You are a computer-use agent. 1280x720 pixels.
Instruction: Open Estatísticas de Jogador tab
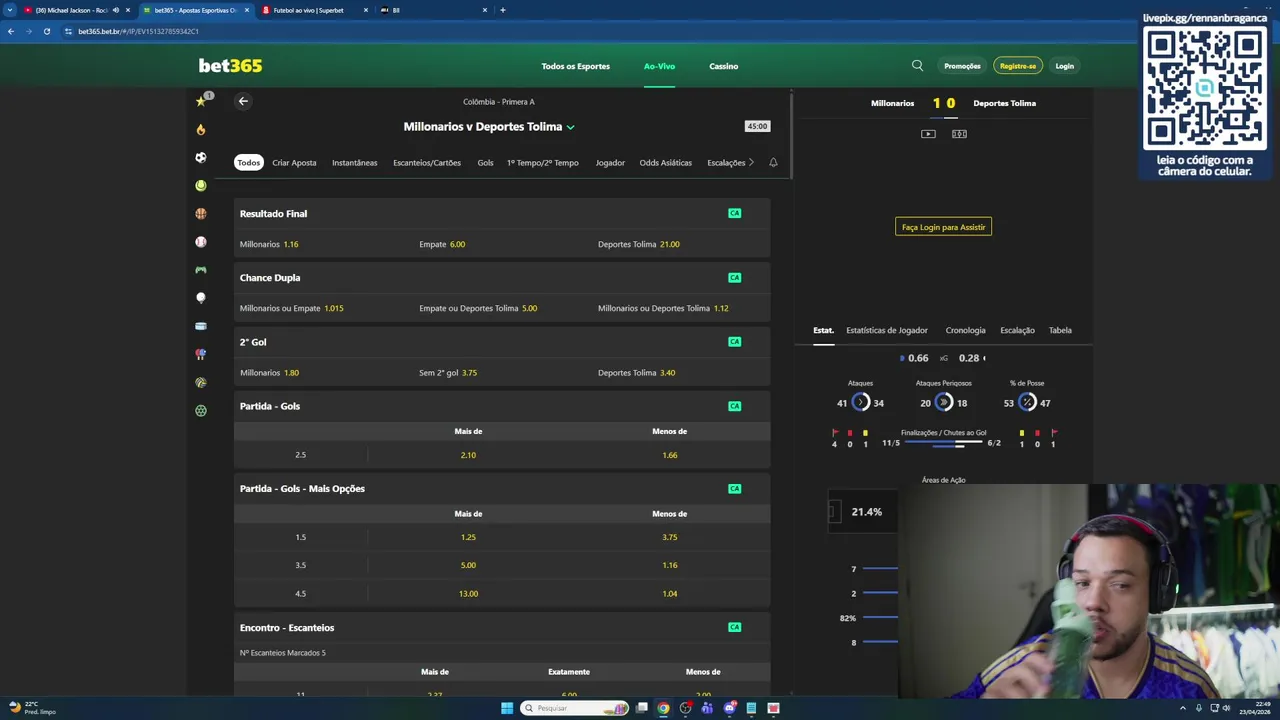[887, 330]
